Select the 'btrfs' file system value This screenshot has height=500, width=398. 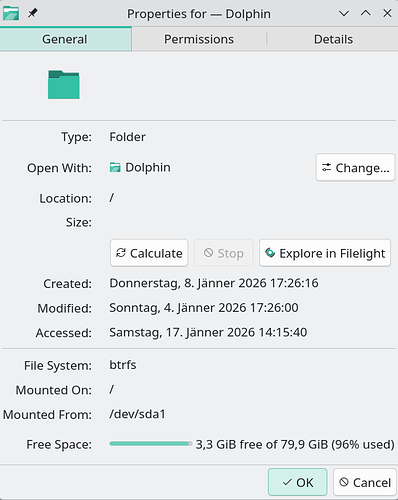(x=123, y=365)
